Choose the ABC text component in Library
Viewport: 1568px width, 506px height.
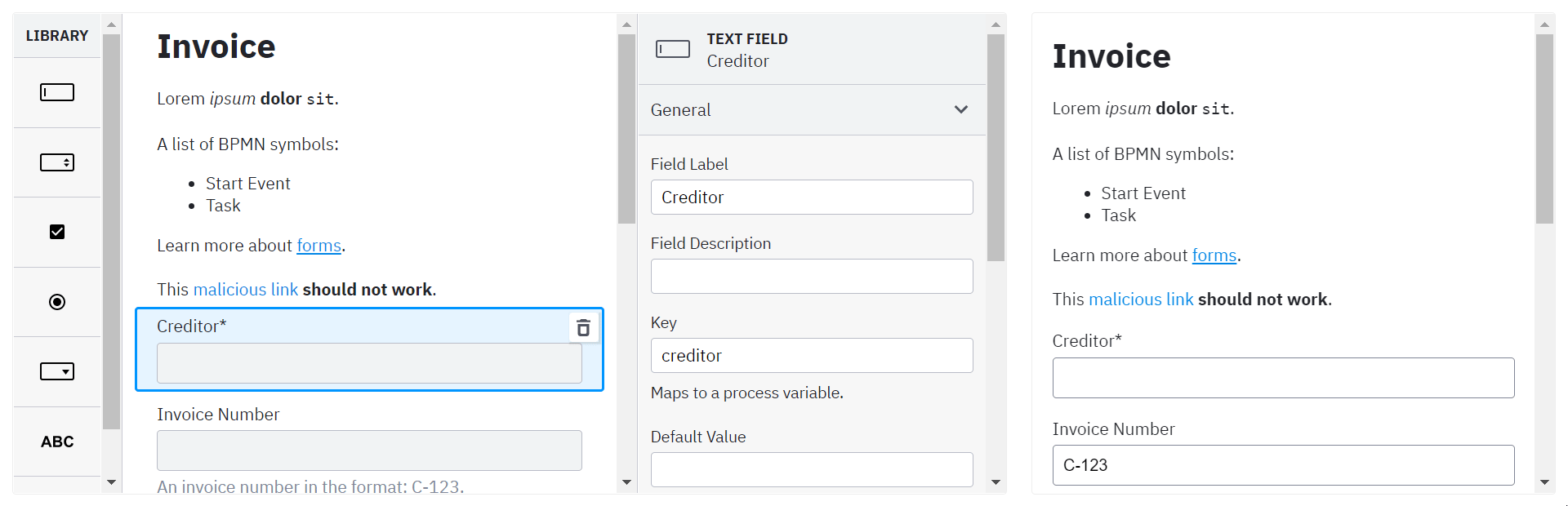click(x=57, y=442)
